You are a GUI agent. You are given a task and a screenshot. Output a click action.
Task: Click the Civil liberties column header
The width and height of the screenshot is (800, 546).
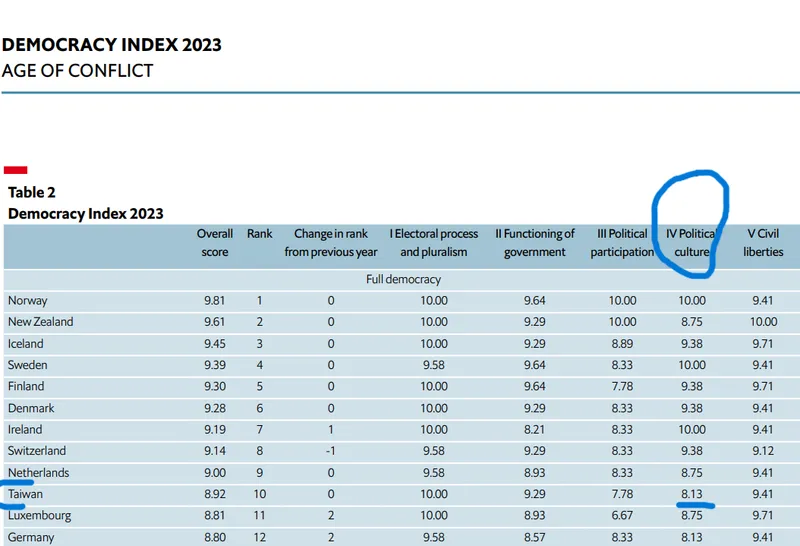(x=763, y=243)
